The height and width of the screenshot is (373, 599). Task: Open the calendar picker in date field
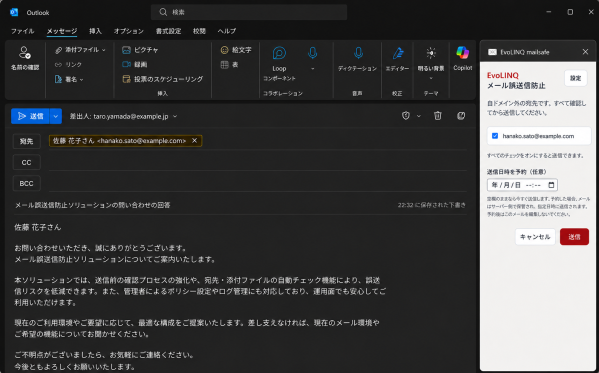point(551,185)
